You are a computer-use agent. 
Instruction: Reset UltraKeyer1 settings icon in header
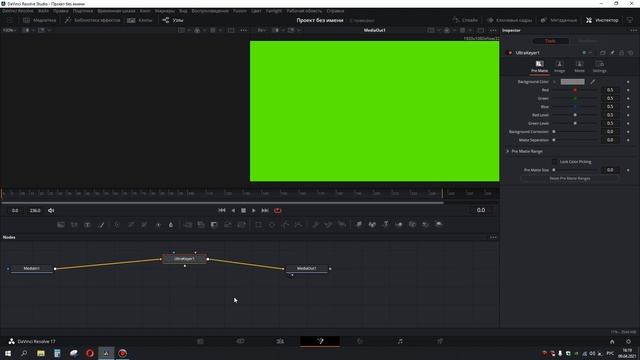point(631,53)
